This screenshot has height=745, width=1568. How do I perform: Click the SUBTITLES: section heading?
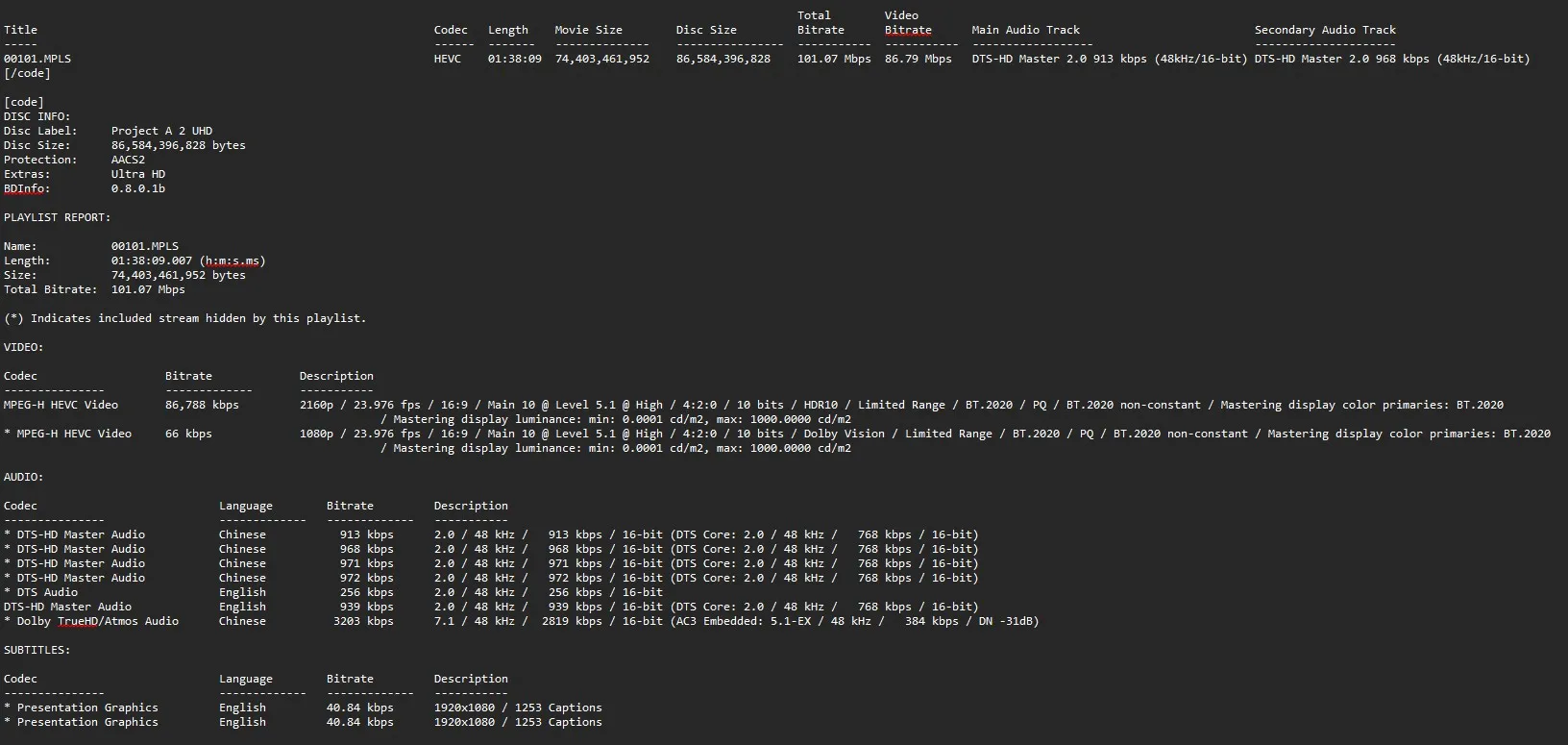click(37, 650)
